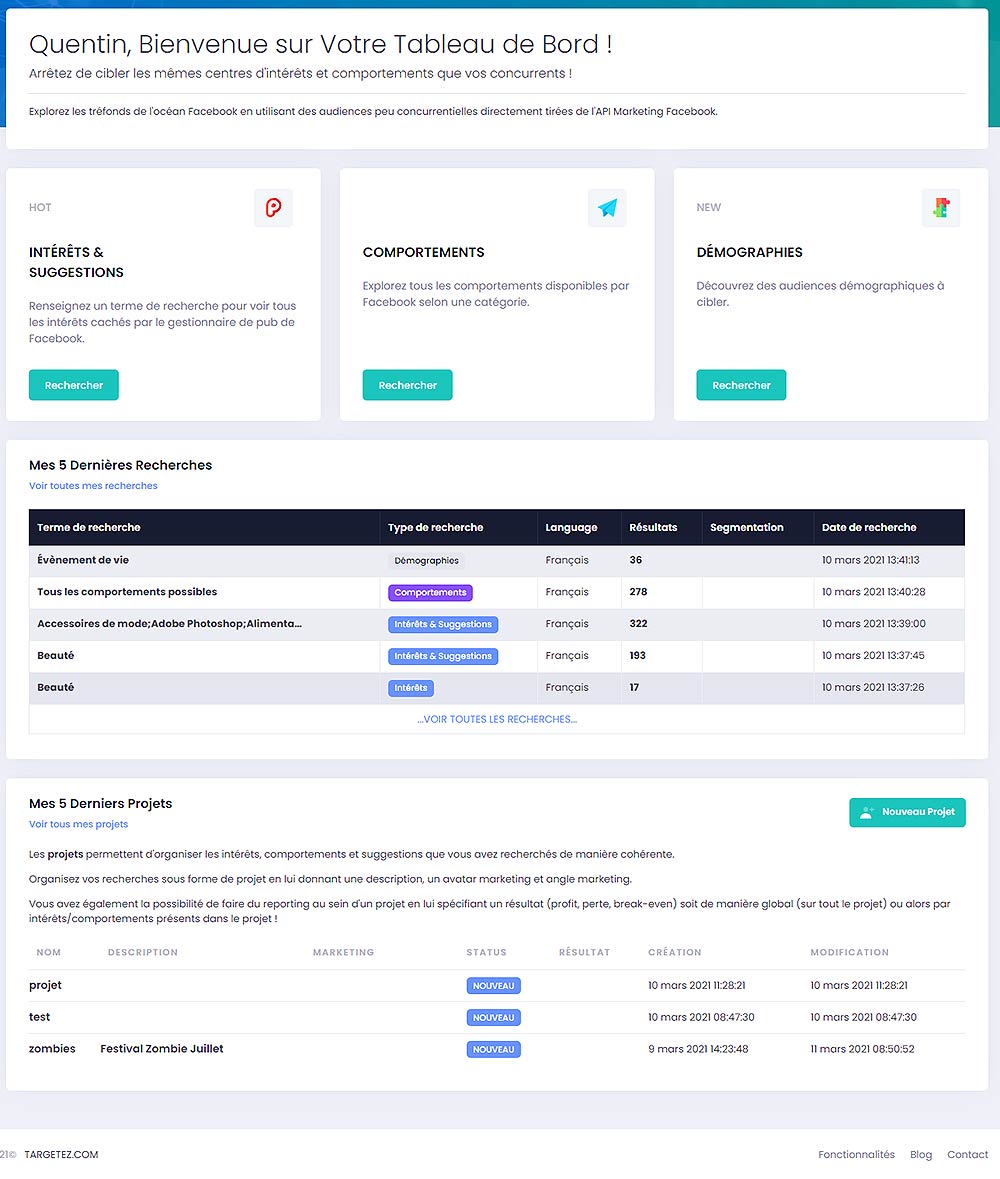Click the purple Comportements badge
Viewport: 1000px width, 1179px height.
click(430, 593)
